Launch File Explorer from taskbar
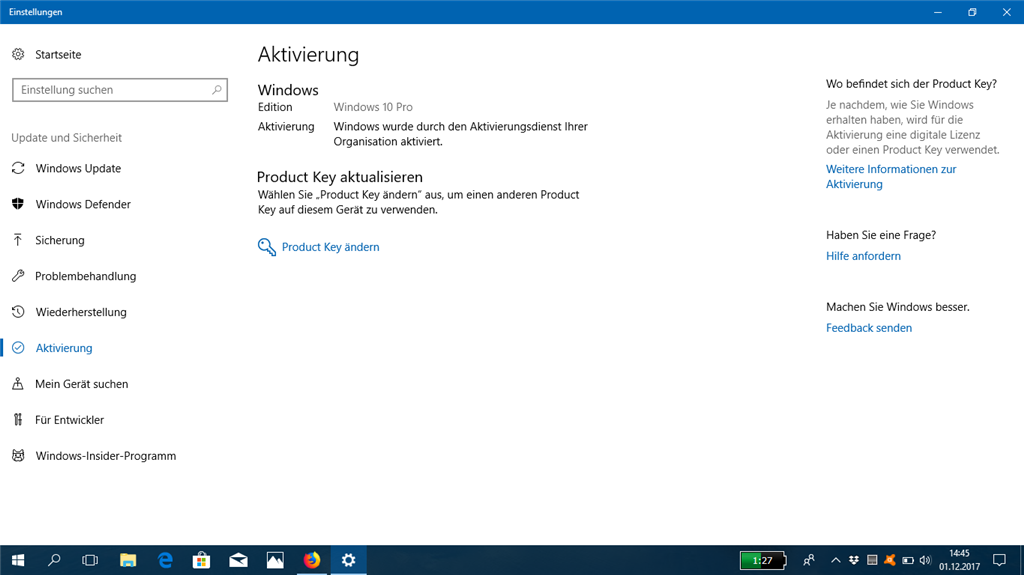 128,560
